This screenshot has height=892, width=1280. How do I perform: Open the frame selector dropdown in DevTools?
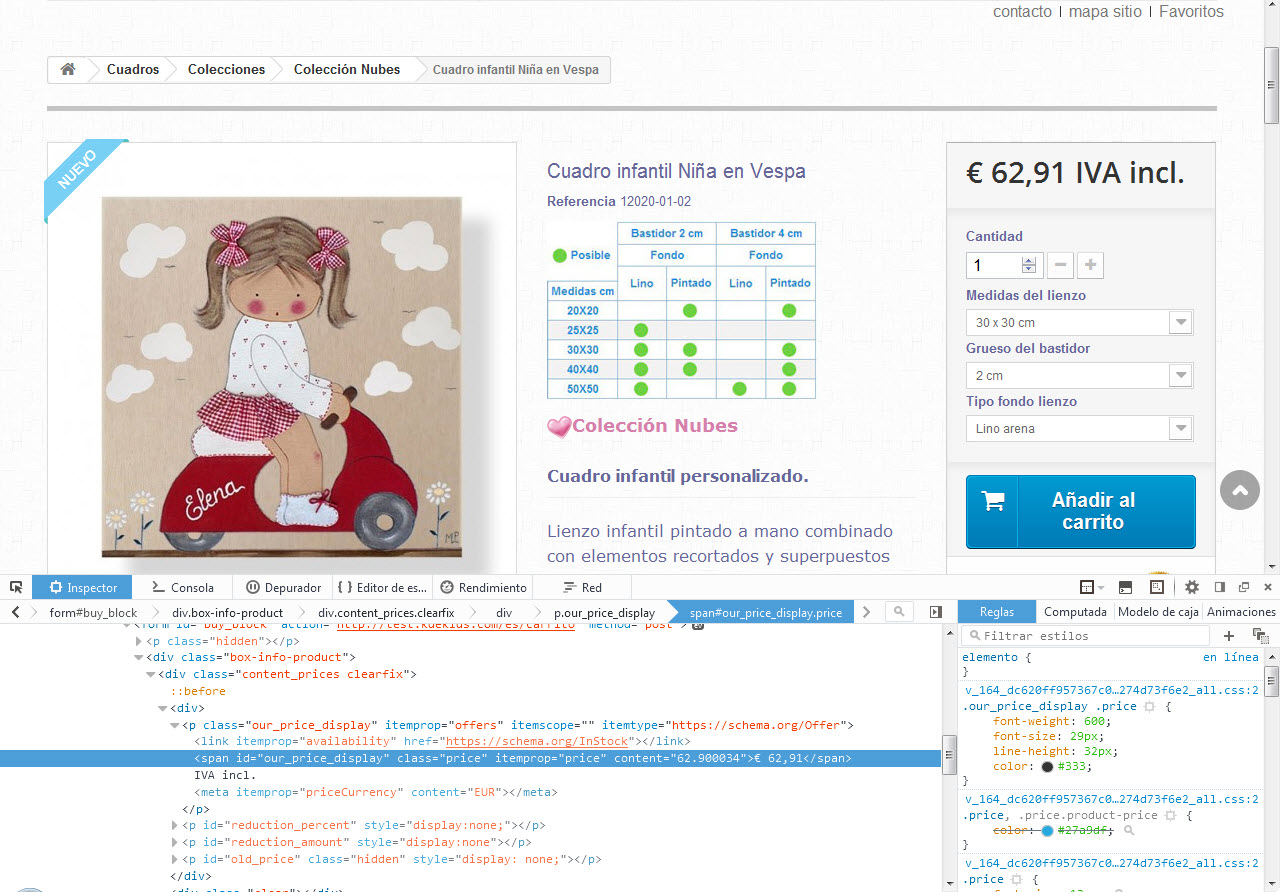tap(1091, 587)
